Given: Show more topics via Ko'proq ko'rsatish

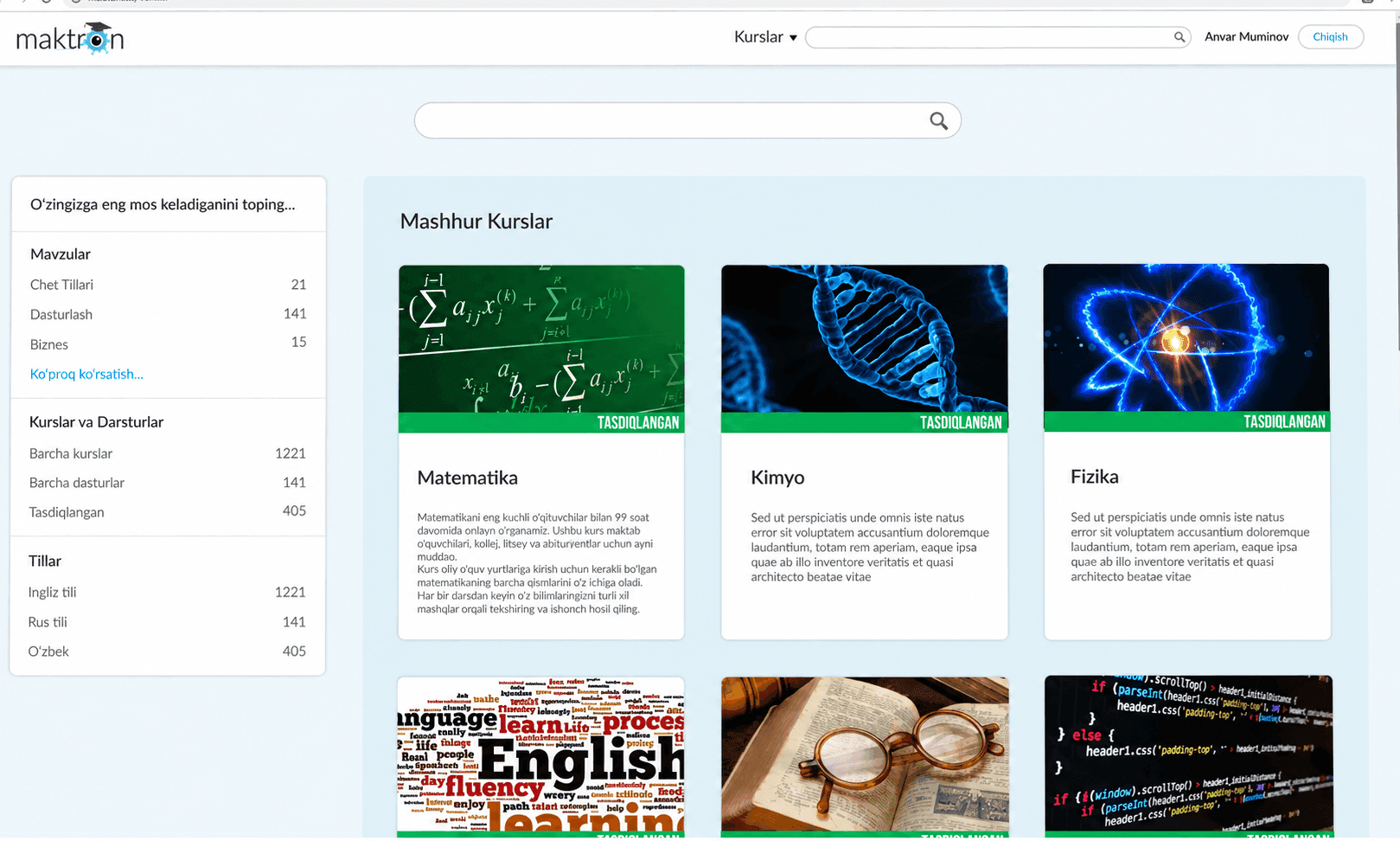Looking at the screenshot, I should coord(86,374).
